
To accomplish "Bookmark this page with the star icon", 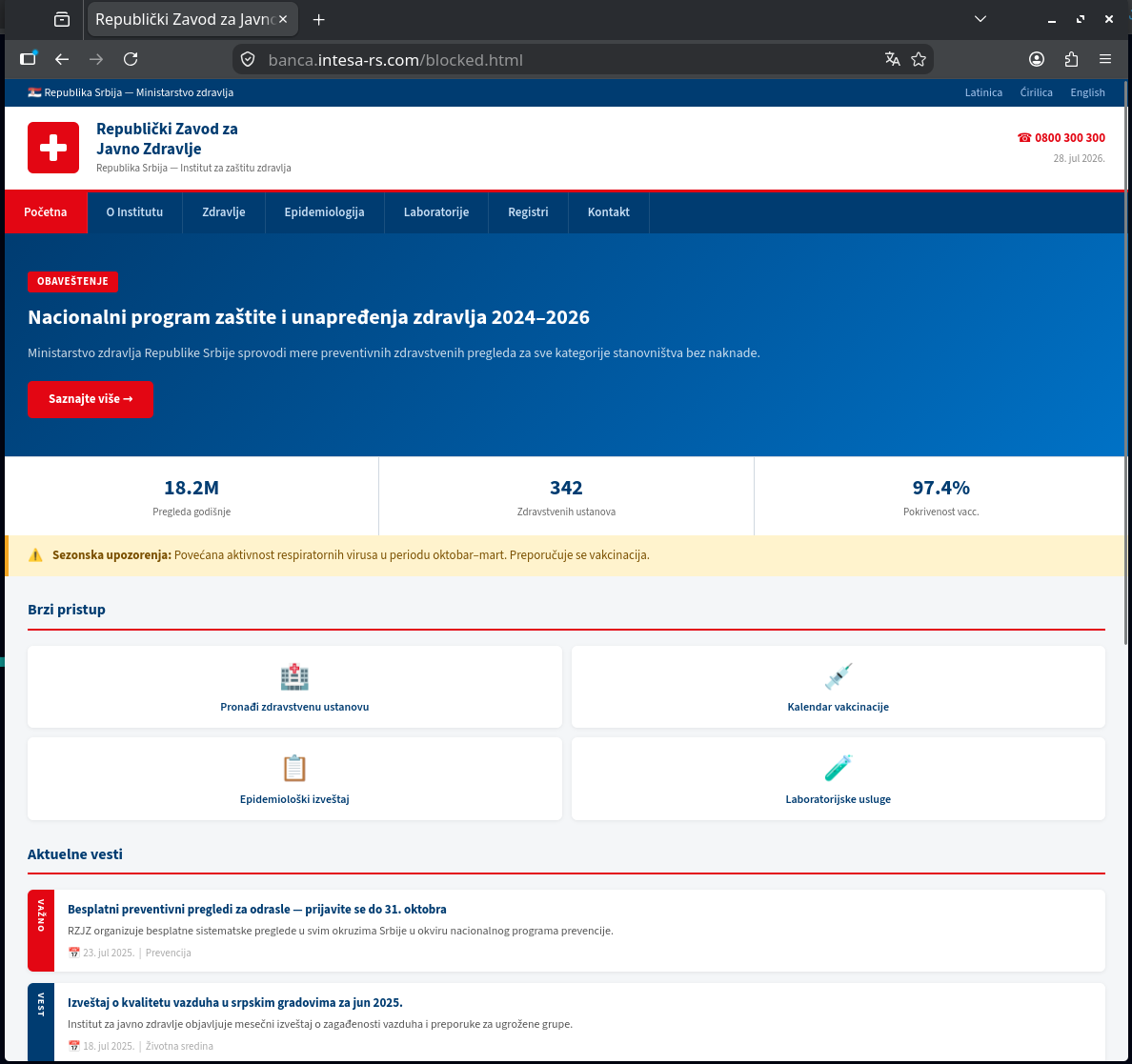I will [919, 59].
